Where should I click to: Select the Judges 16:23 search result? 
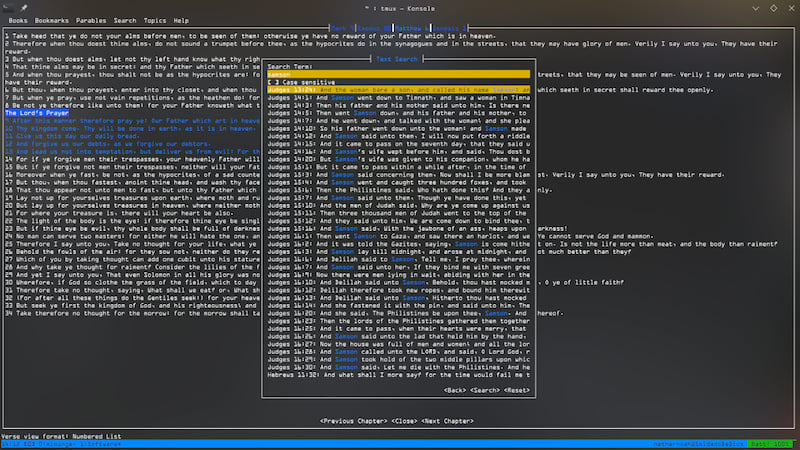[398, 321]
